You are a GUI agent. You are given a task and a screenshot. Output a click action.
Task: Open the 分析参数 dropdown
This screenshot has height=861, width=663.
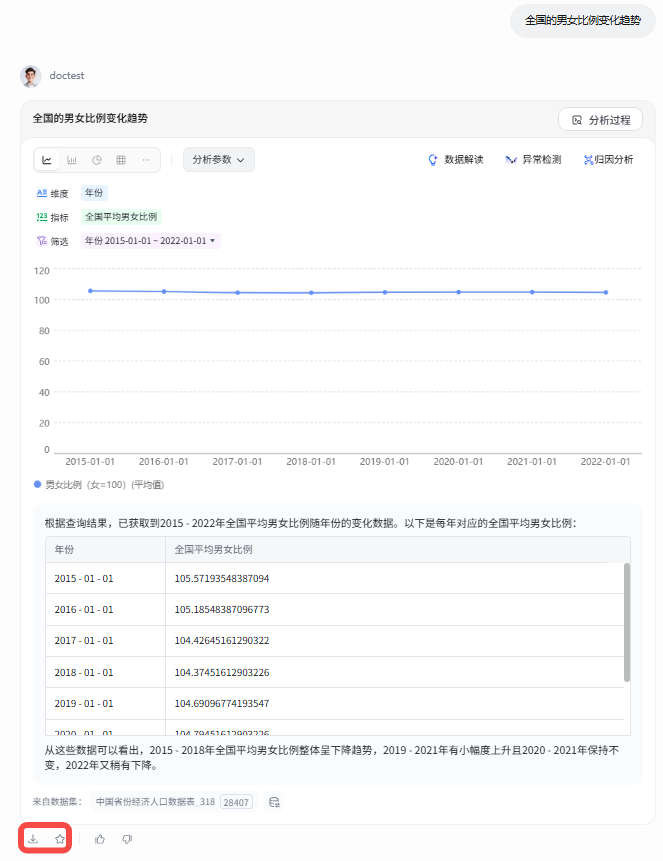point(218,160)
